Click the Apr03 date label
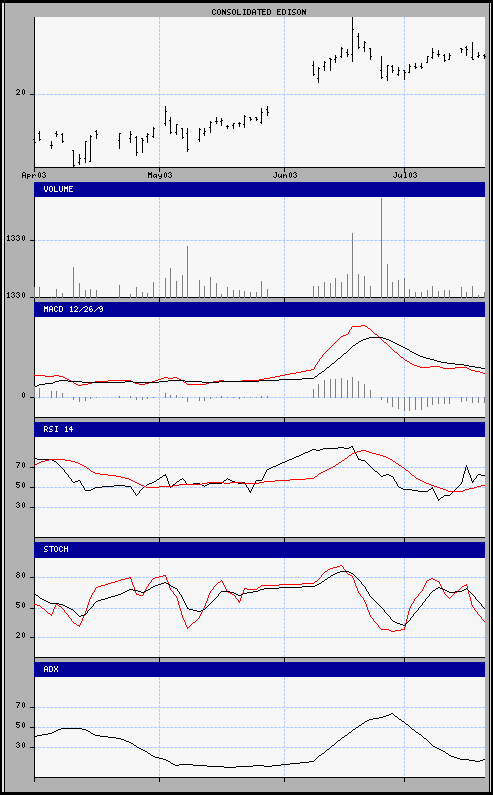The height and width of the screenshot is (795, 493). (34, 175)
